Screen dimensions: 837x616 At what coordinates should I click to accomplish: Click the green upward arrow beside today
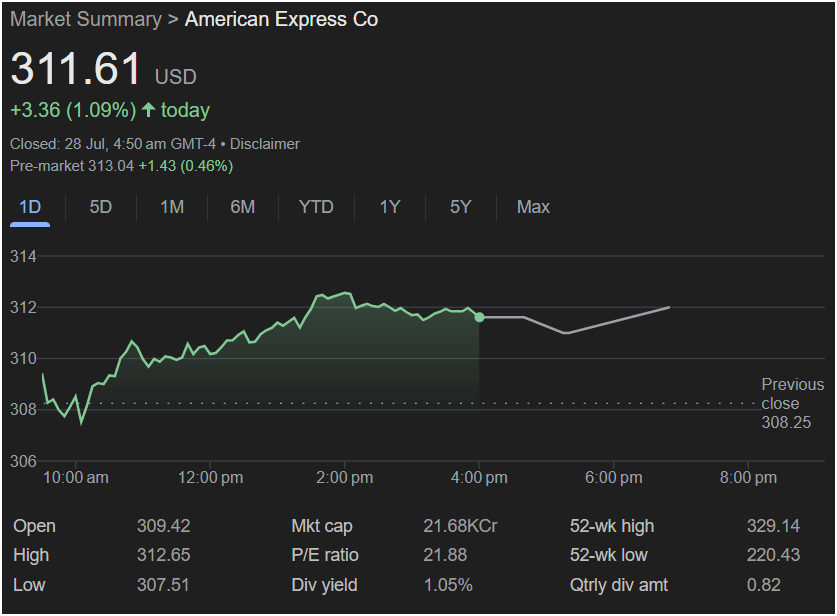coord(148,110)
